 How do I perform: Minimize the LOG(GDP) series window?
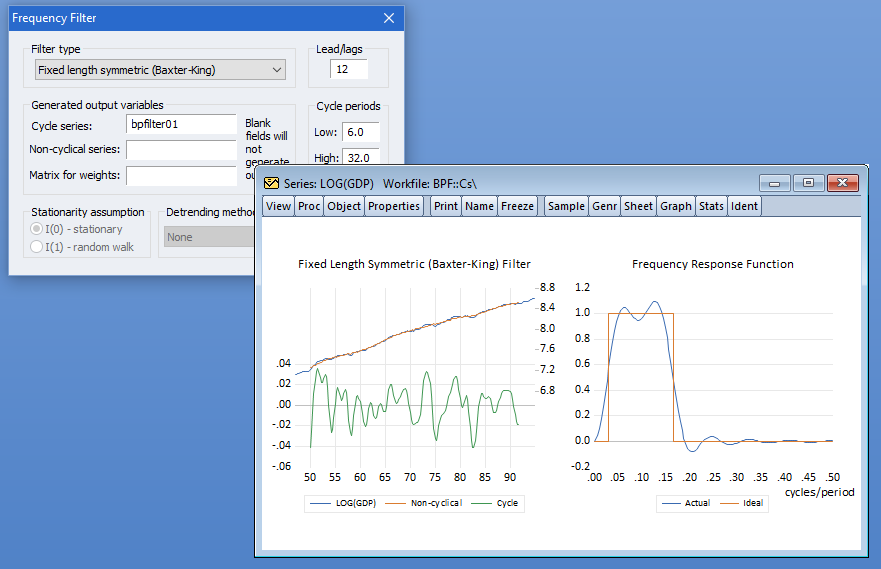775,183
